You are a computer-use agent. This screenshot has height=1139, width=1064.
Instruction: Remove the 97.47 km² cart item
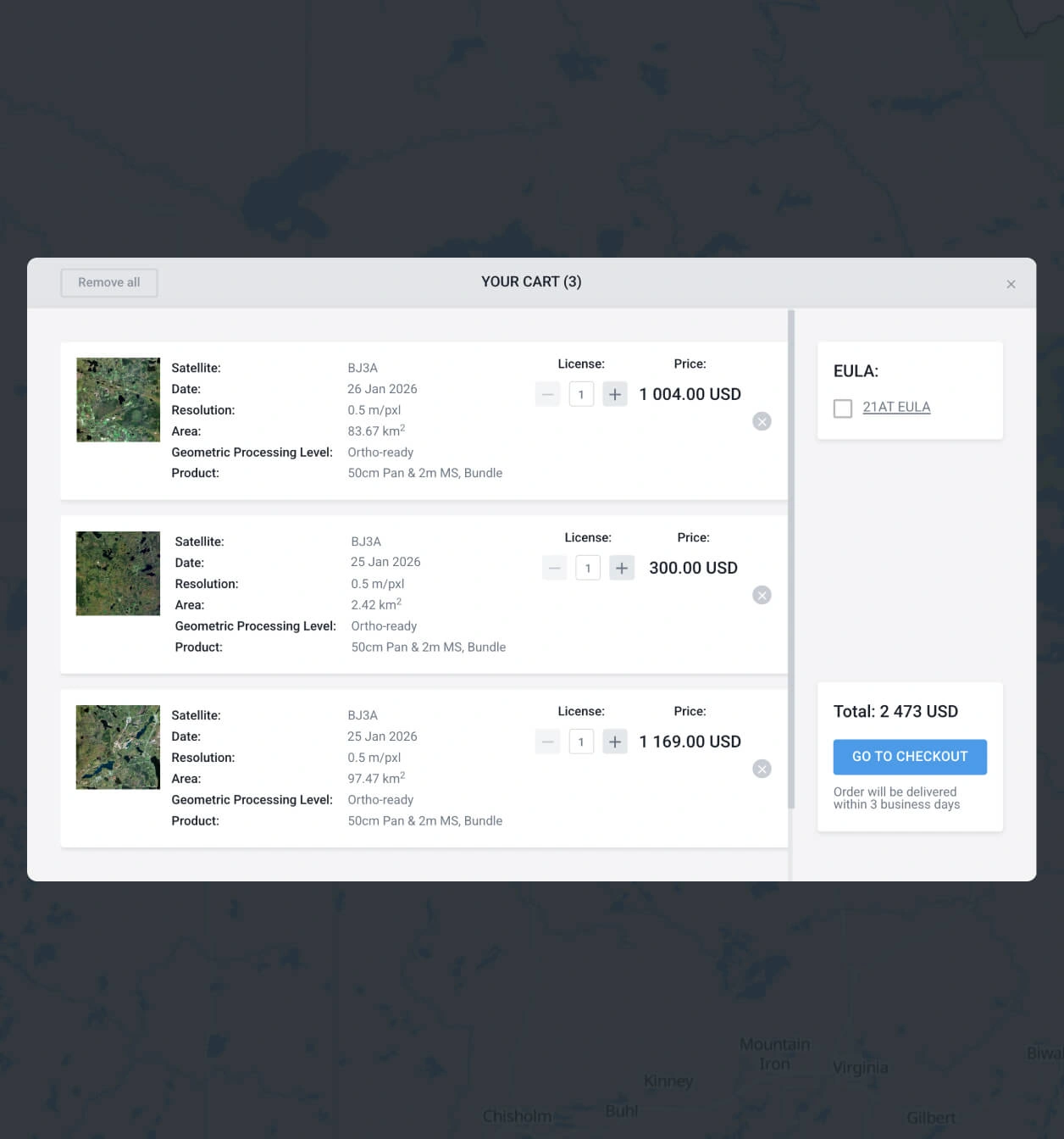(x=762, y=769)
